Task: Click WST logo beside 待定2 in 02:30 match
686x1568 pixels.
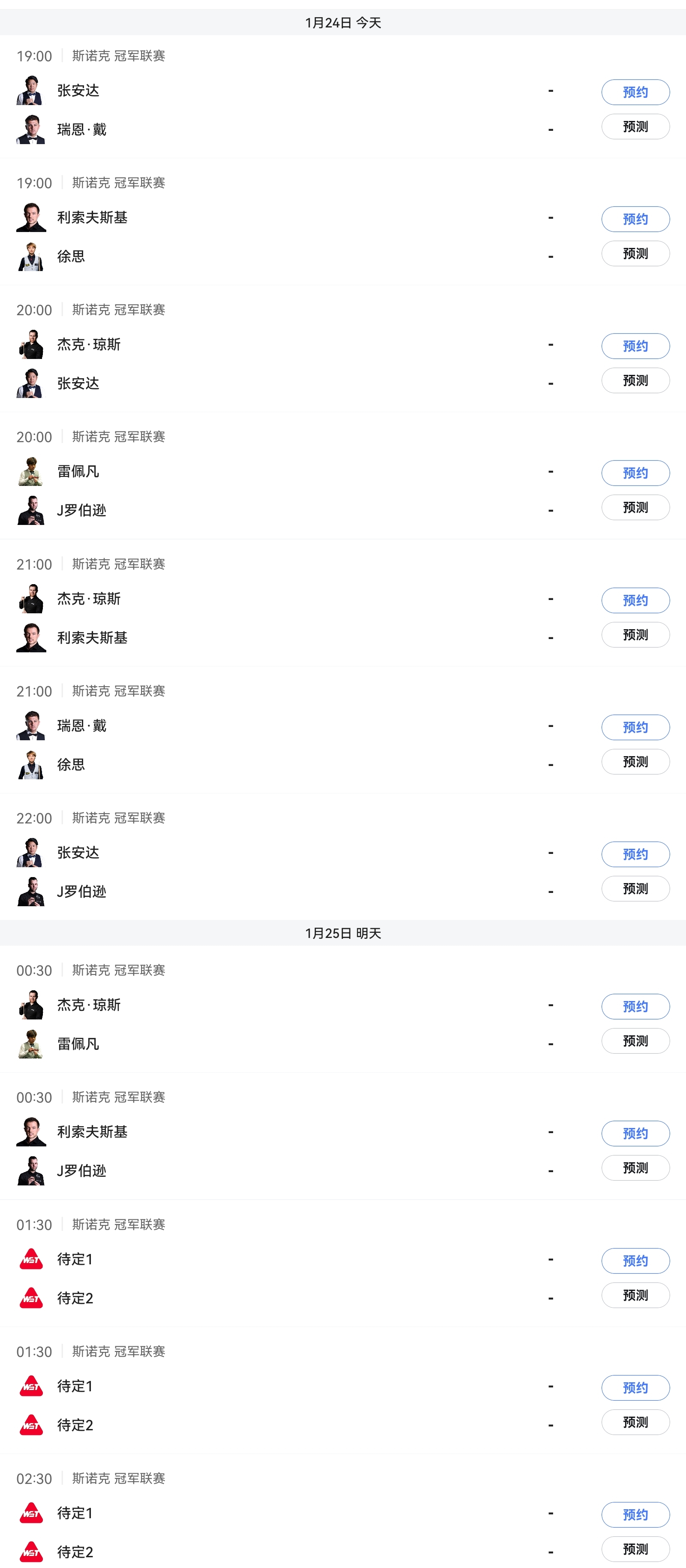Action: coord(30,1552)
